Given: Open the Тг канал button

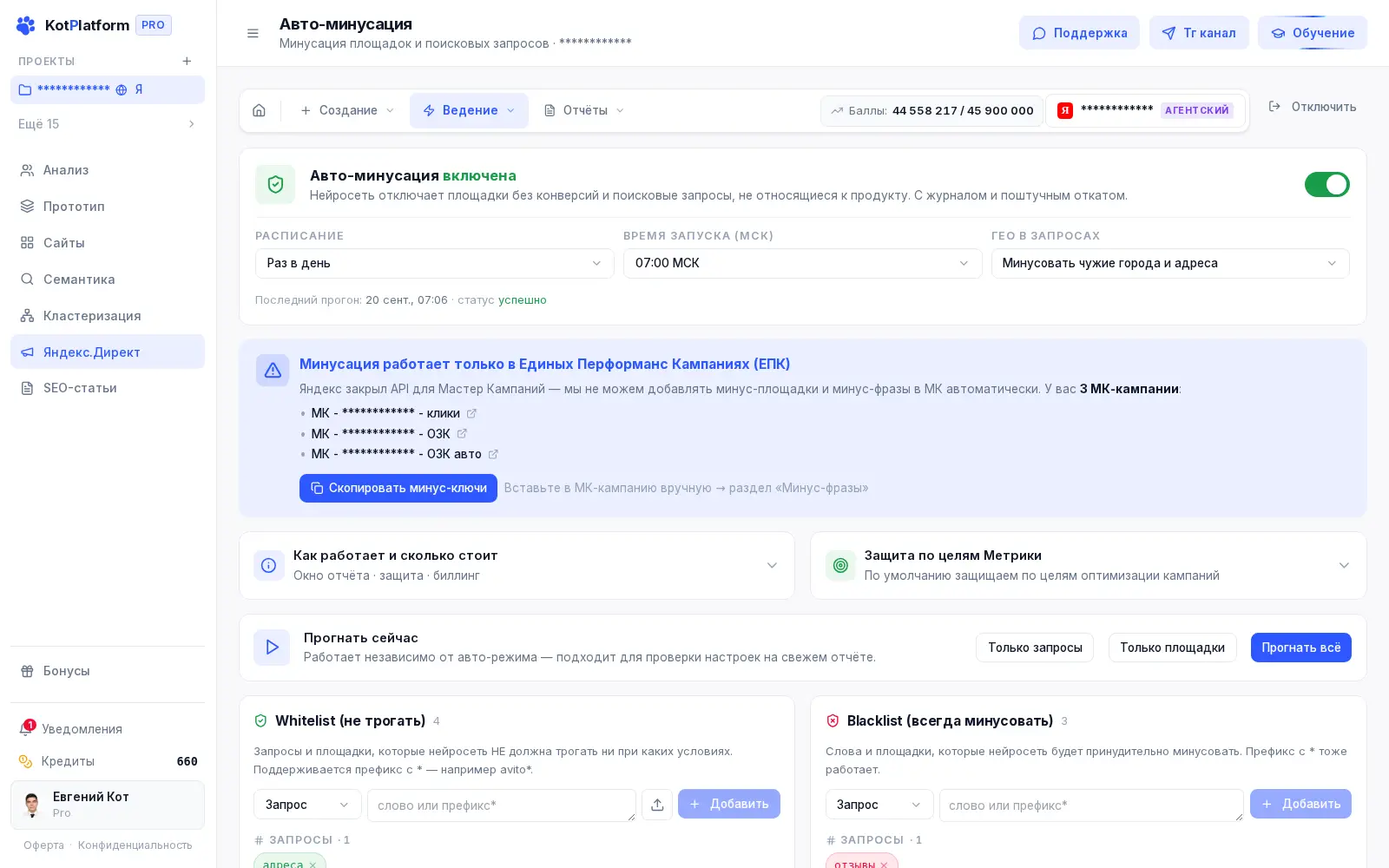Looking at the screenshot, I should pyautogui.click(x=1199, y=33).
